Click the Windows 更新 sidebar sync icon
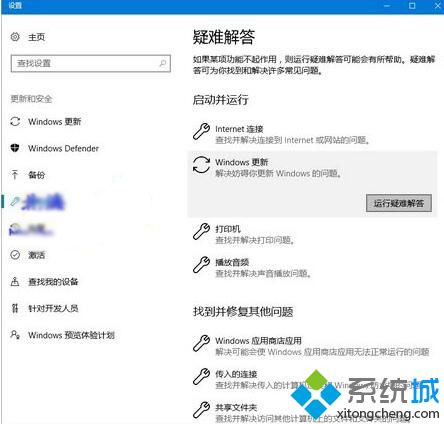 (x=15, y=121)
